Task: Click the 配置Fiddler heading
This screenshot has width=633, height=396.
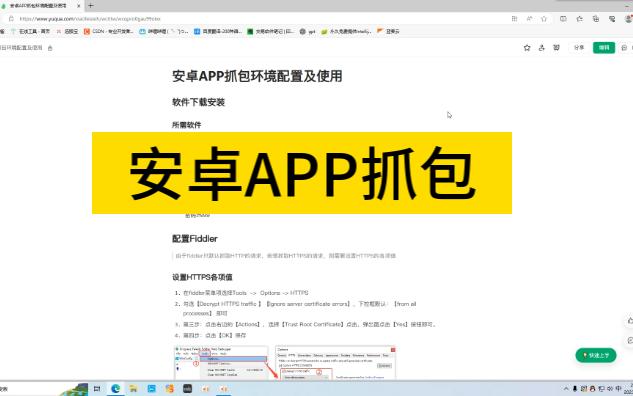Action: point(195,239)
